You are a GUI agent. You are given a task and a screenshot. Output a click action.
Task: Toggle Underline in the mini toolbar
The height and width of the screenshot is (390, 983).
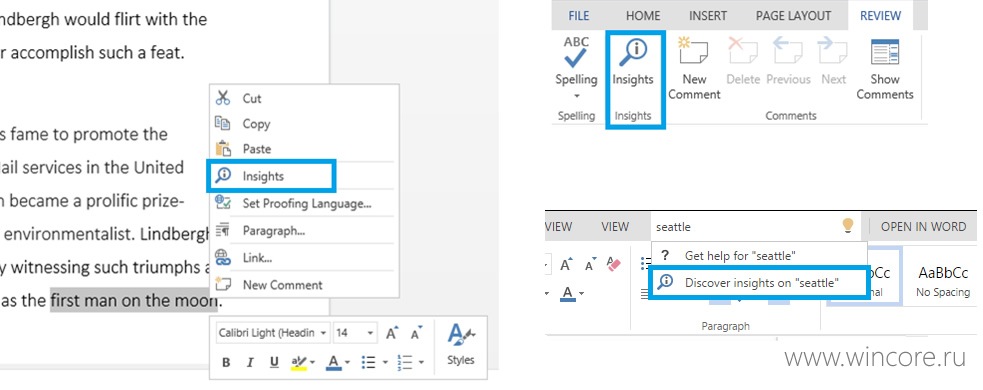point(274,362)
